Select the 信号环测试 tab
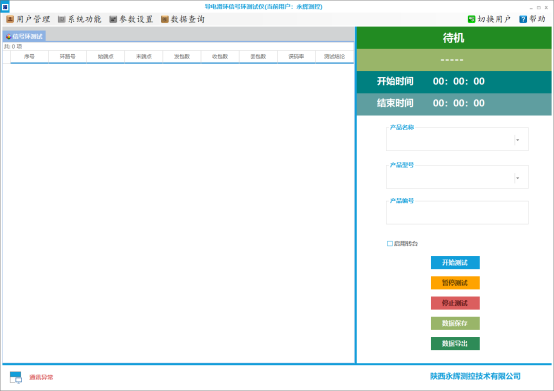The image size is (554, 391). click(x=24, y=36)
